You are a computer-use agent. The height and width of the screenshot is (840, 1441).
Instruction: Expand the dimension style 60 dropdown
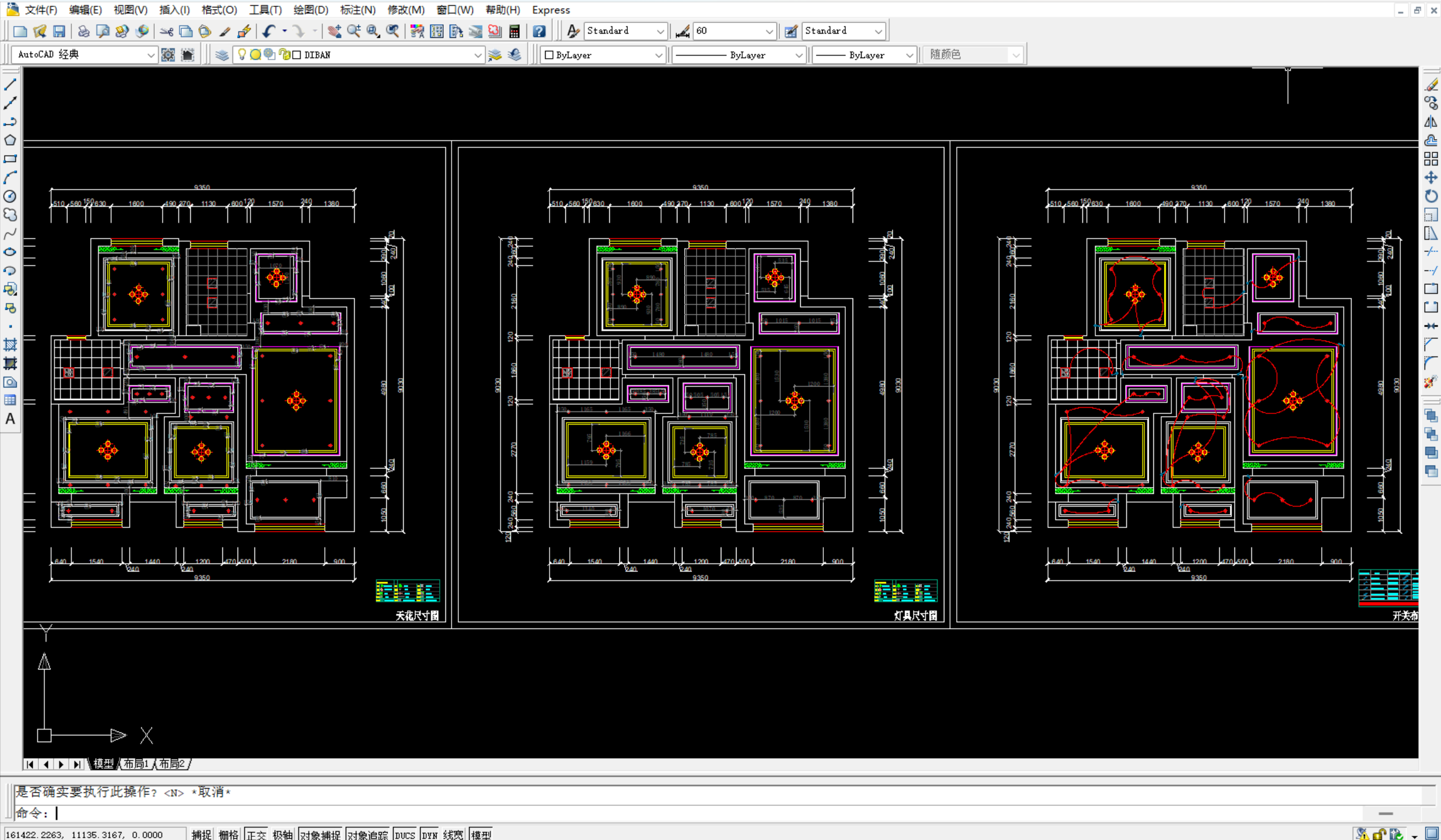pos(769,32)
